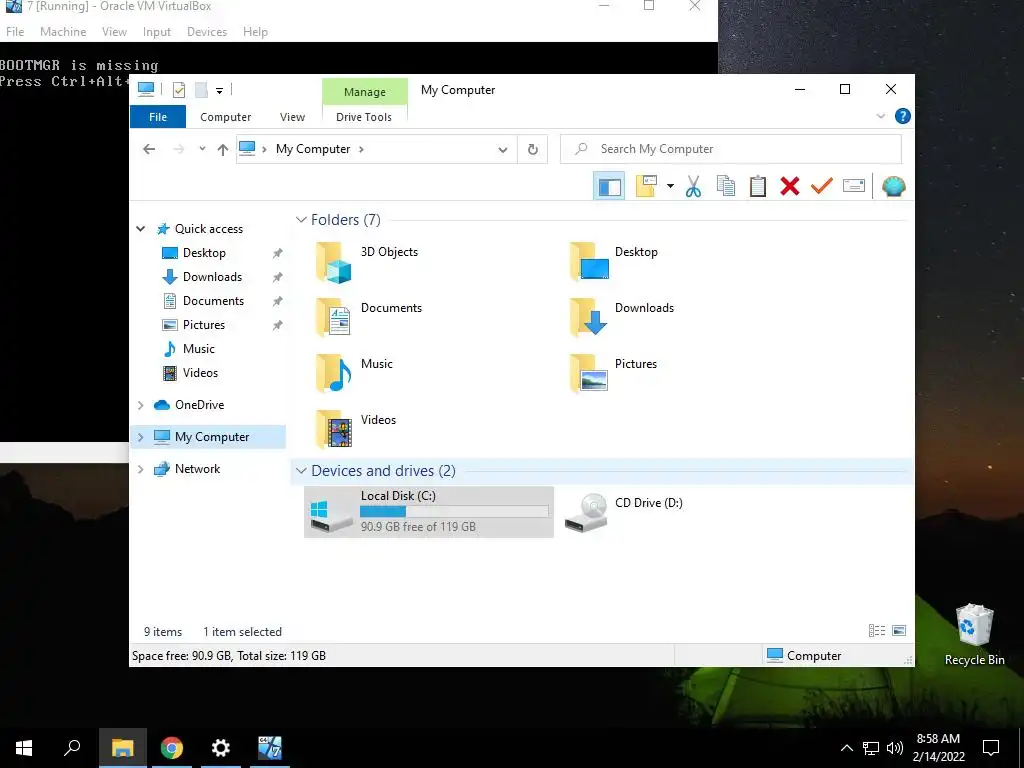
Task: Select Downloads in Quick access
Action: pyautogui.click(x=212, y=277)
